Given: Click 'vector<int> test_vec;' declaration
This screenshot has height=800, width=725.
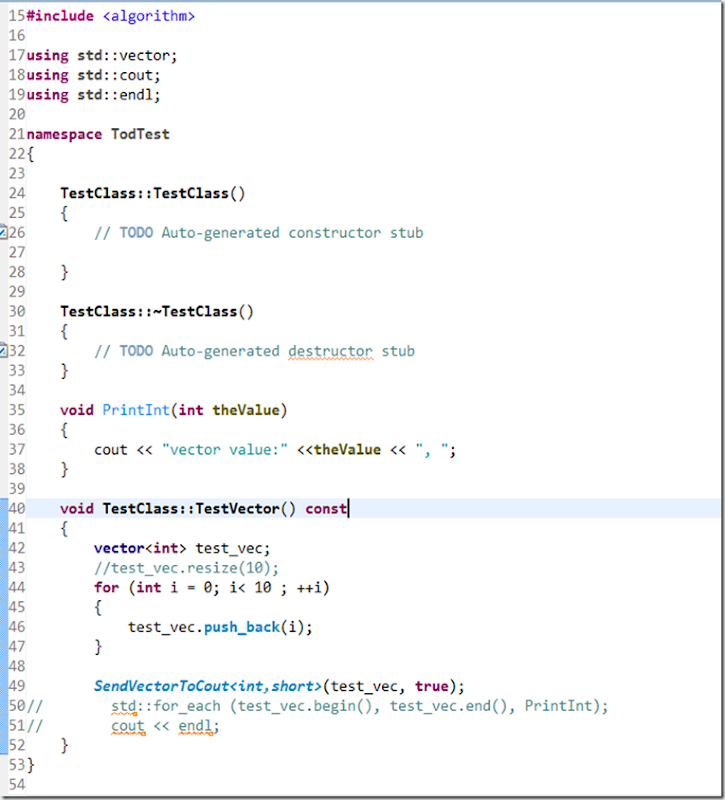Looking at the screenshot, I should [x=182, y=548].
